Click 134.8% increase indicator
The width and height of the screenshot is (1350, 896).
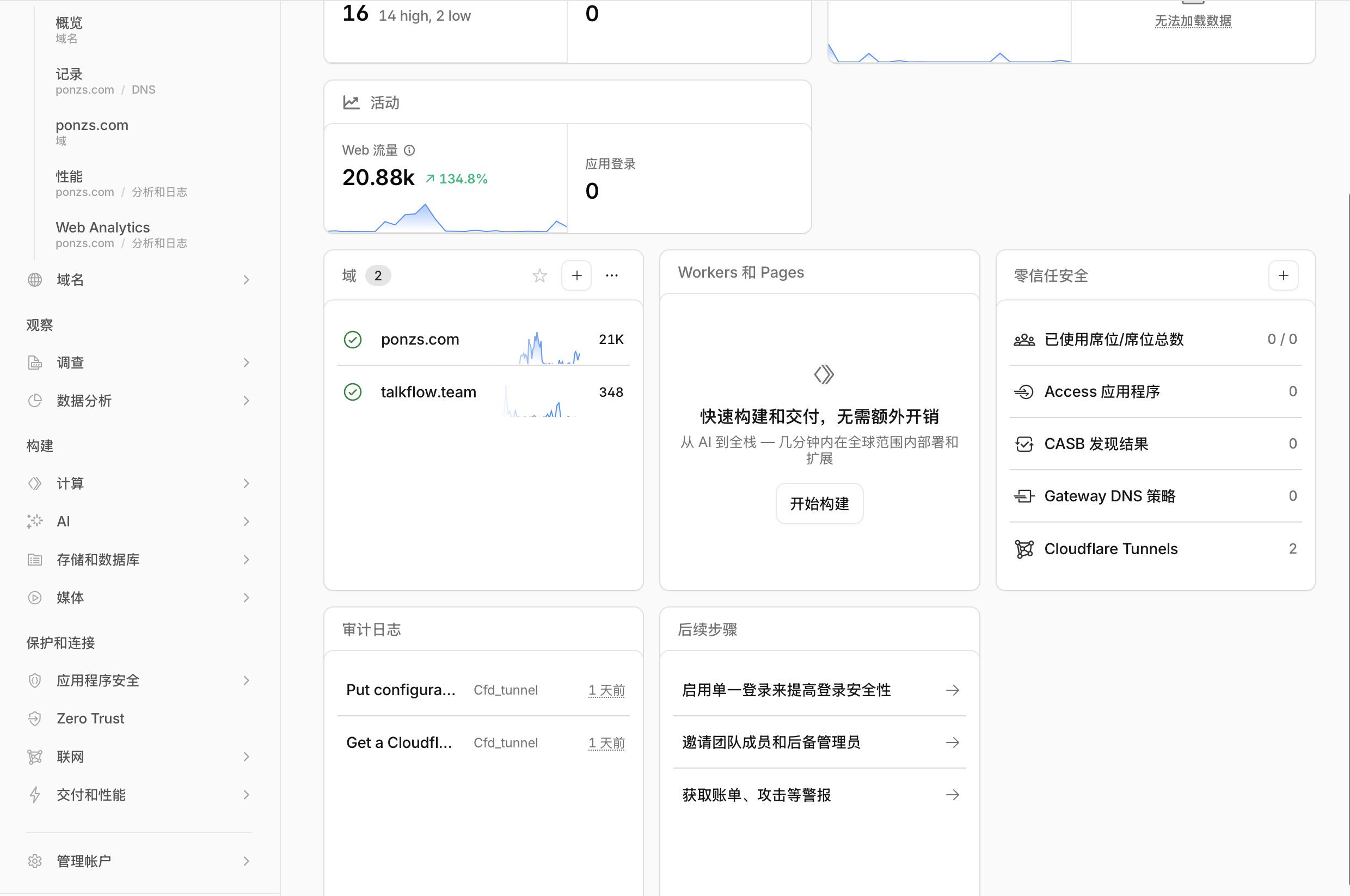[x=457, y=179]
